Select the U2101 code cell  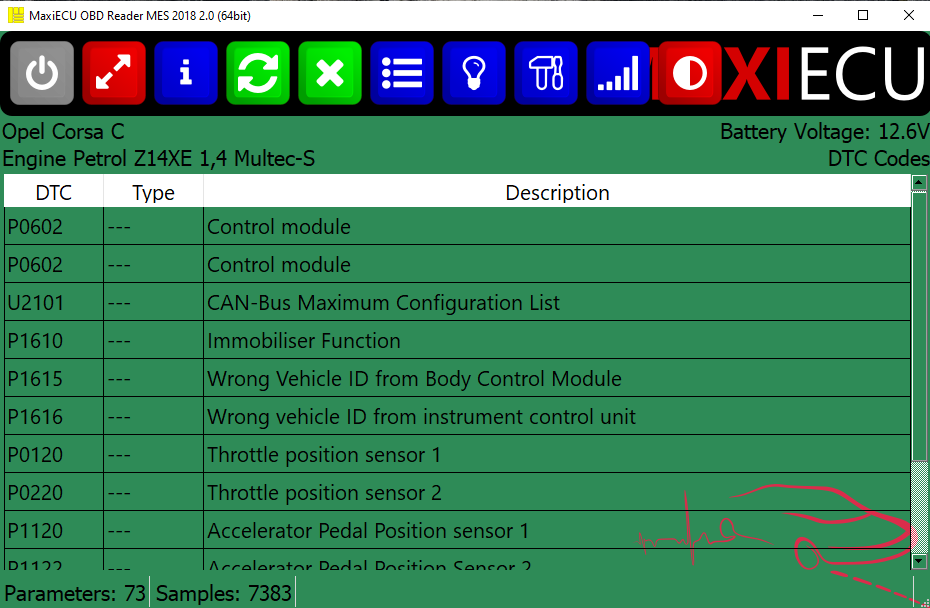point(53,303)
